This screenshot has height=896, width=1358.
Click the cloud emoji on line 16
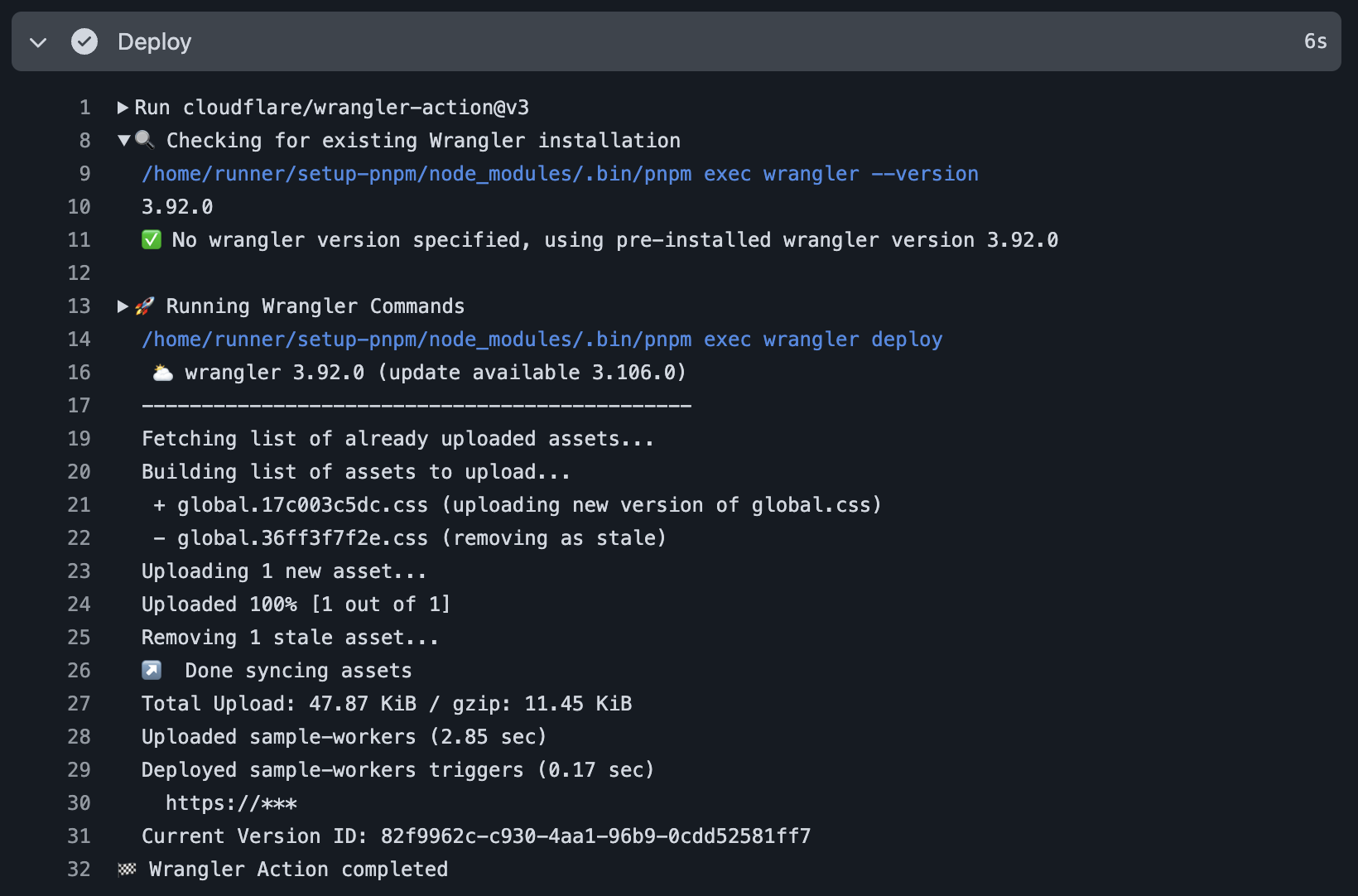pyautogui.click(x=163, y=373)
